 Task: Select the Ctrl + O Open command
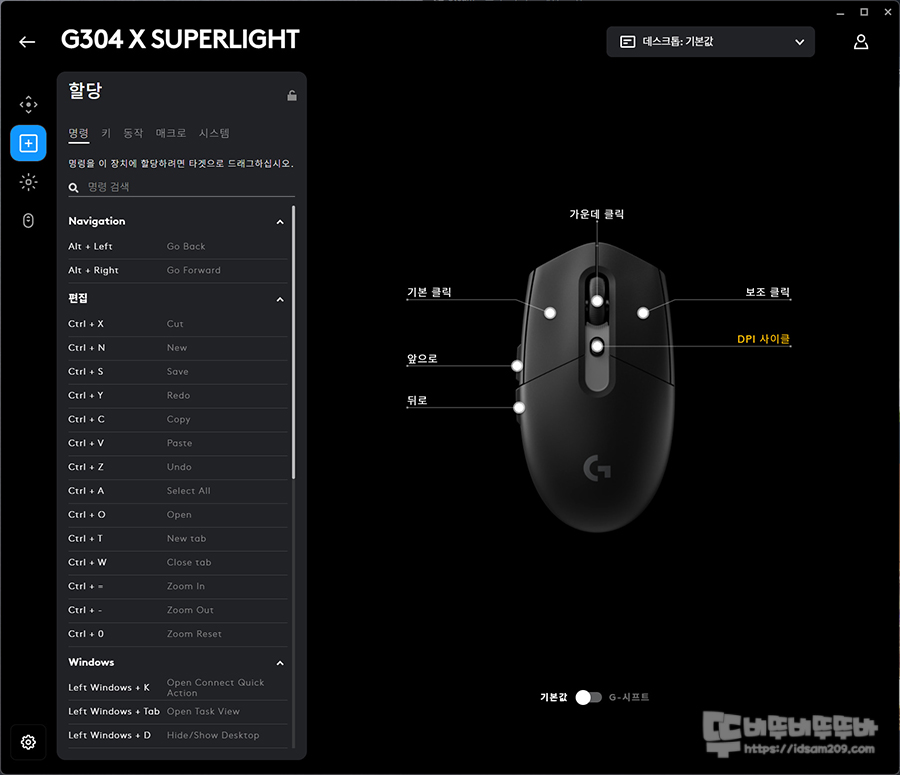(177, 514)
